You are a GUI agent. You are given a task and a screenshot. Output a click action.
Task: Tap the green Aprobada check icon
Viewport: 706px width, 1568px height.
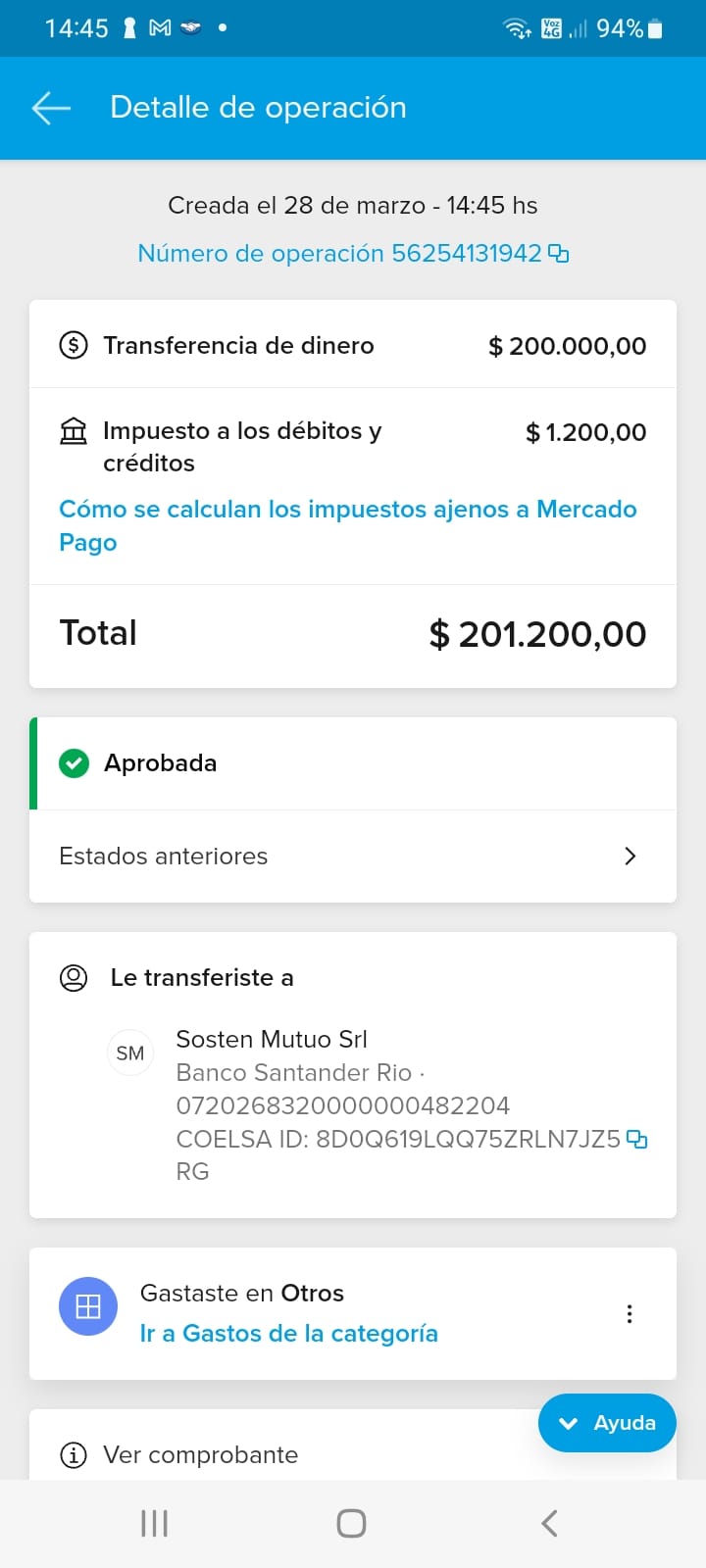74,763
